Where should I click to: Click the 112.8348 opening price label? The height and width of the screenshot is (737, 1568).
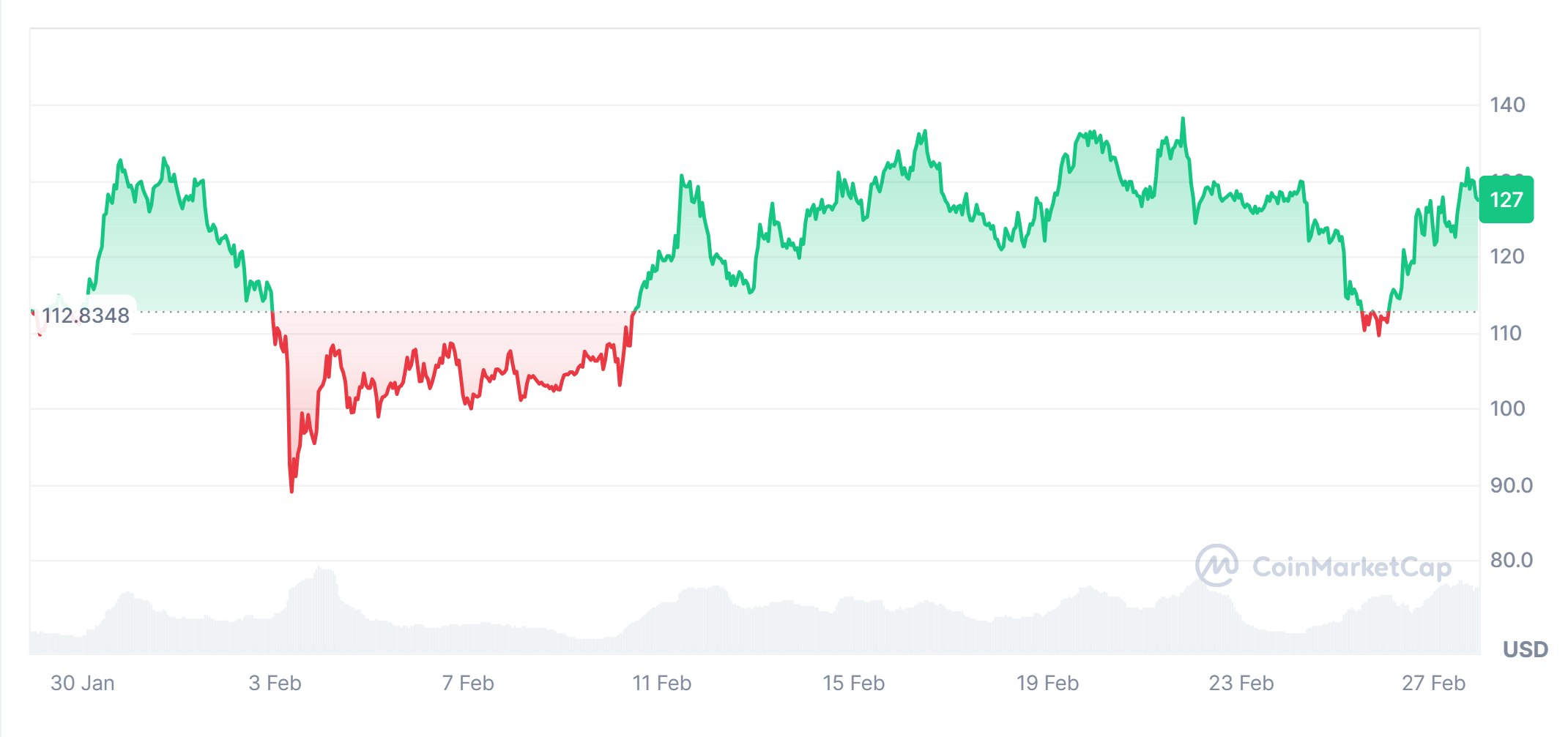click(x=86, y=315)
